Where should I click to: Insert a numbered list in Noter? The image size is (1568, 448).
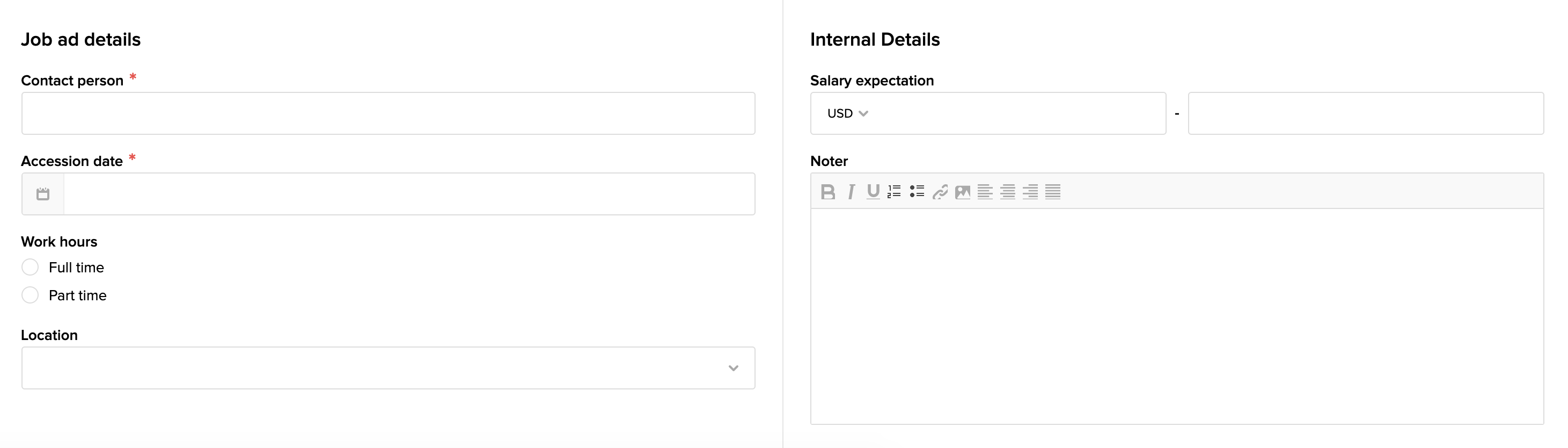tap(894, 192)
